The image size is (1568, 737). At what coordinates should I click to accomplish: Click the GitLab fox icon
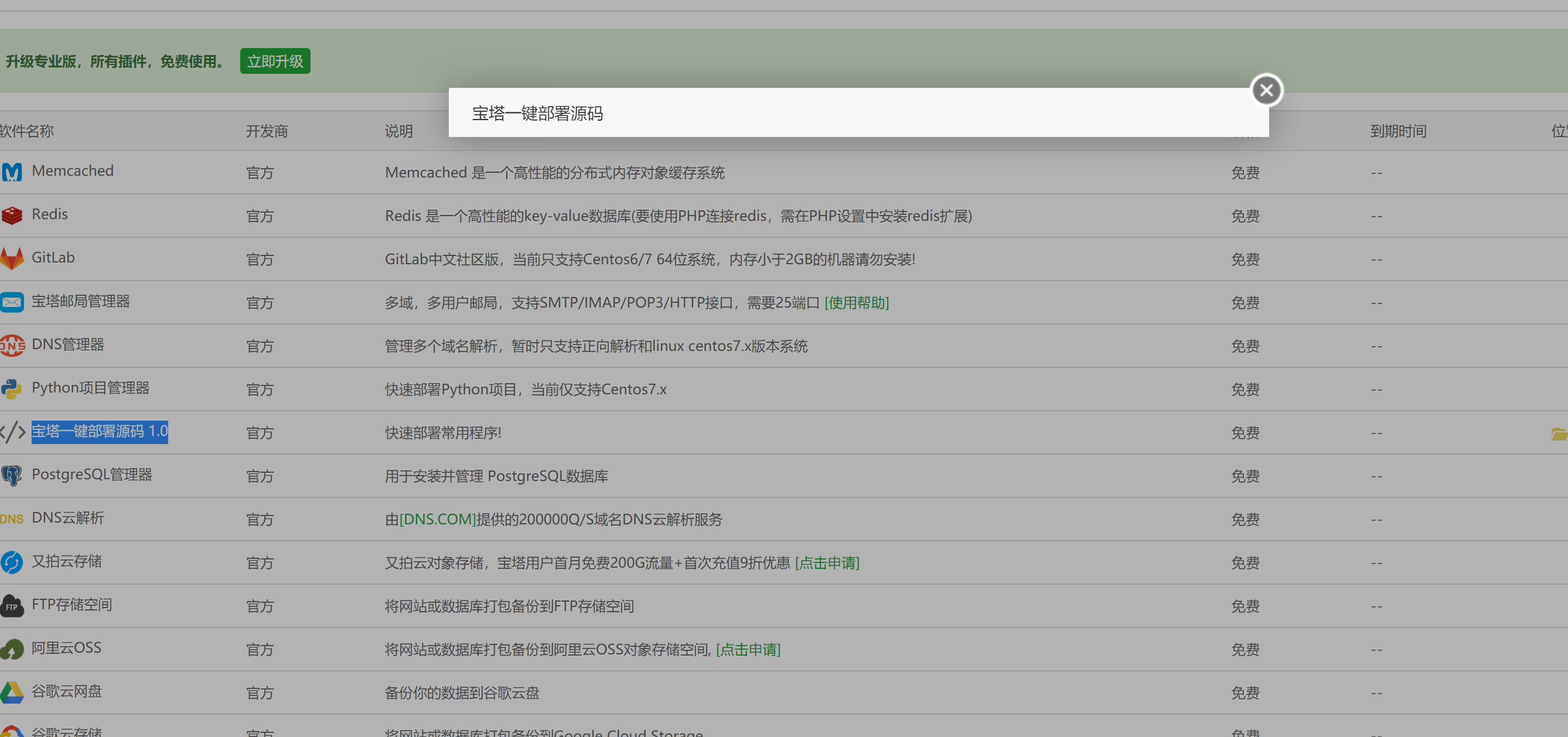[x=12, y=258]
